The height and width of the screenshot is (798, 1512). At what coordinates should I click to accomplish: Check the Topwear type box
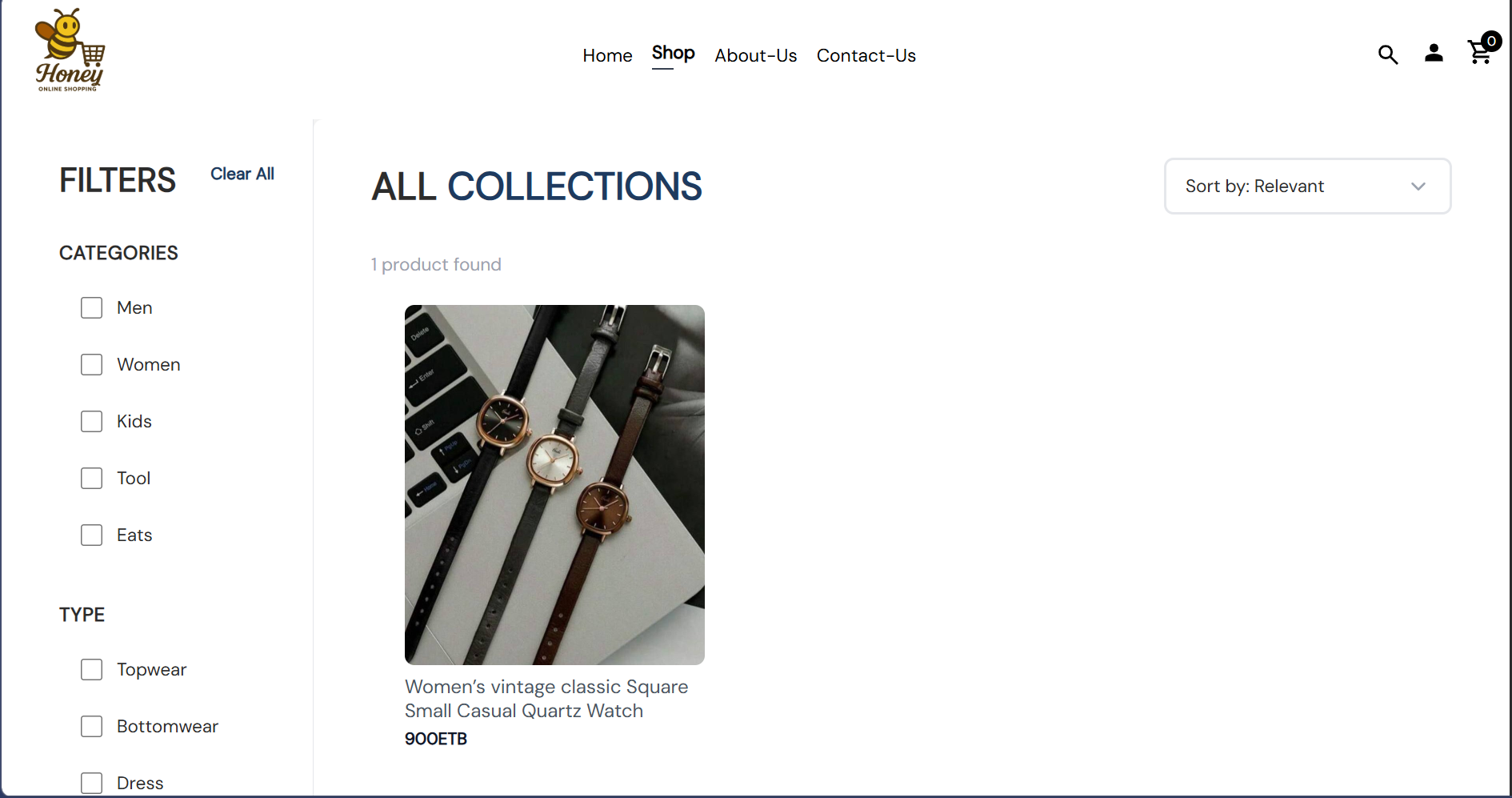click(x=91, y=670)
